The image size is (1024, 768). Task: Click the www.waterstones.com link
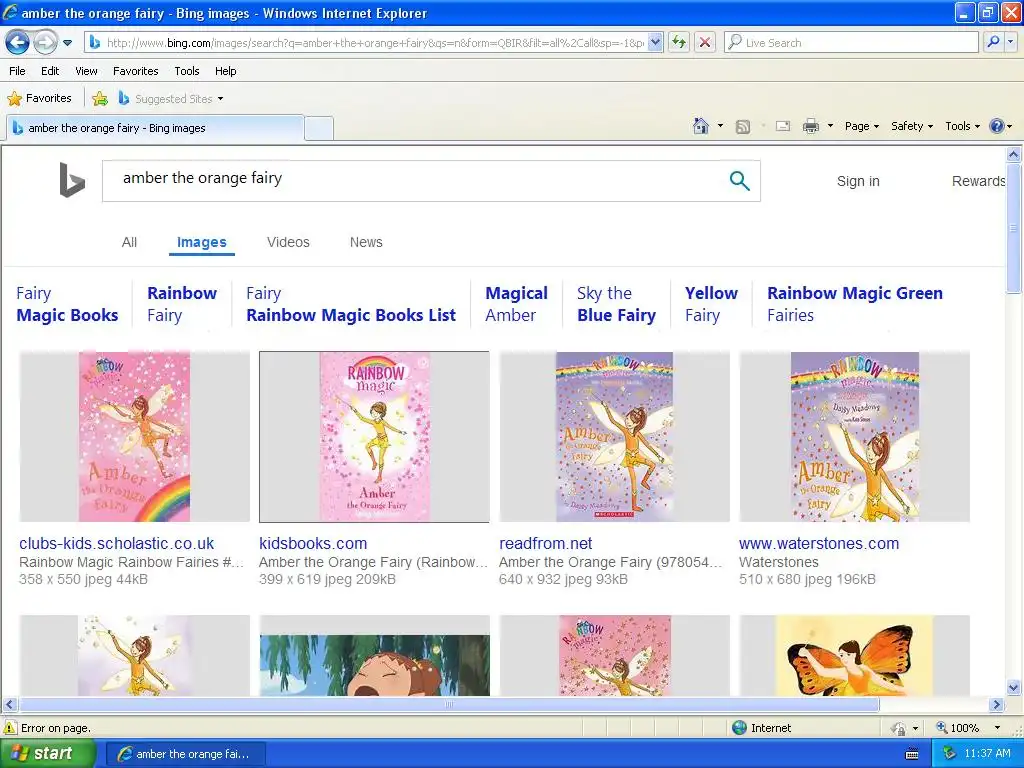click(x=819, y=543)
